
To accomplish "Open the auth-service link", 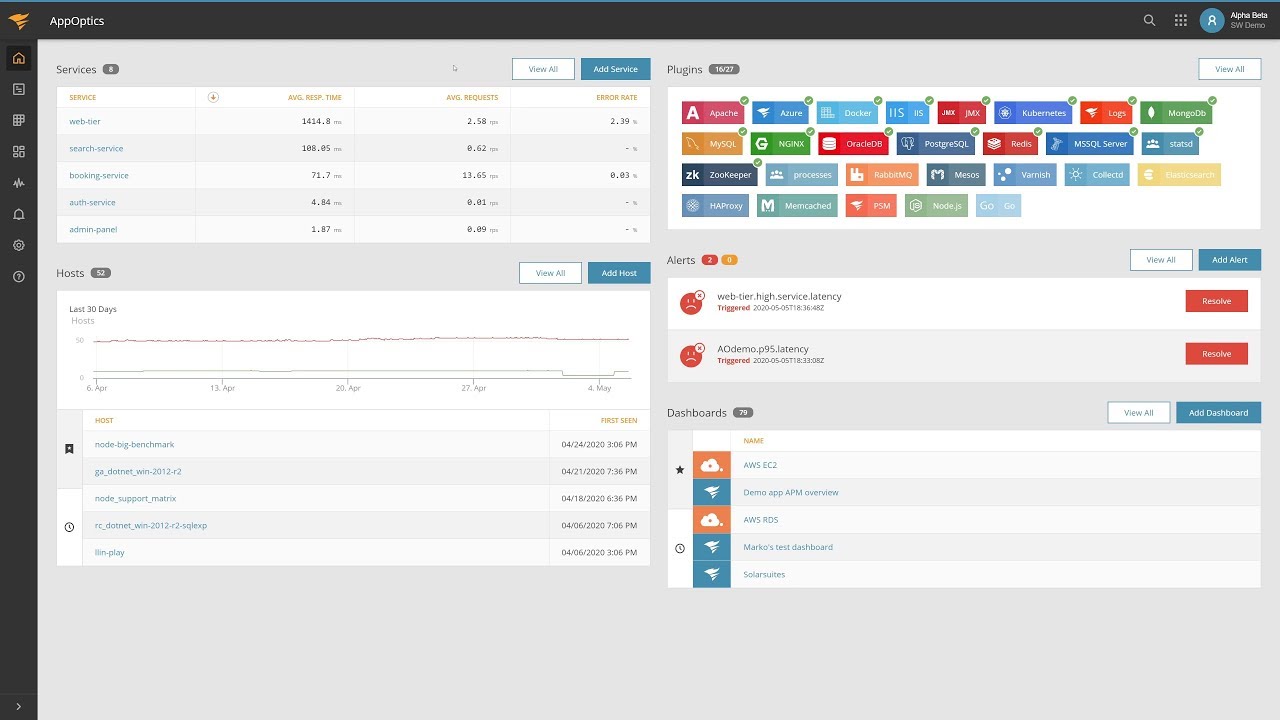I will 92,202.
